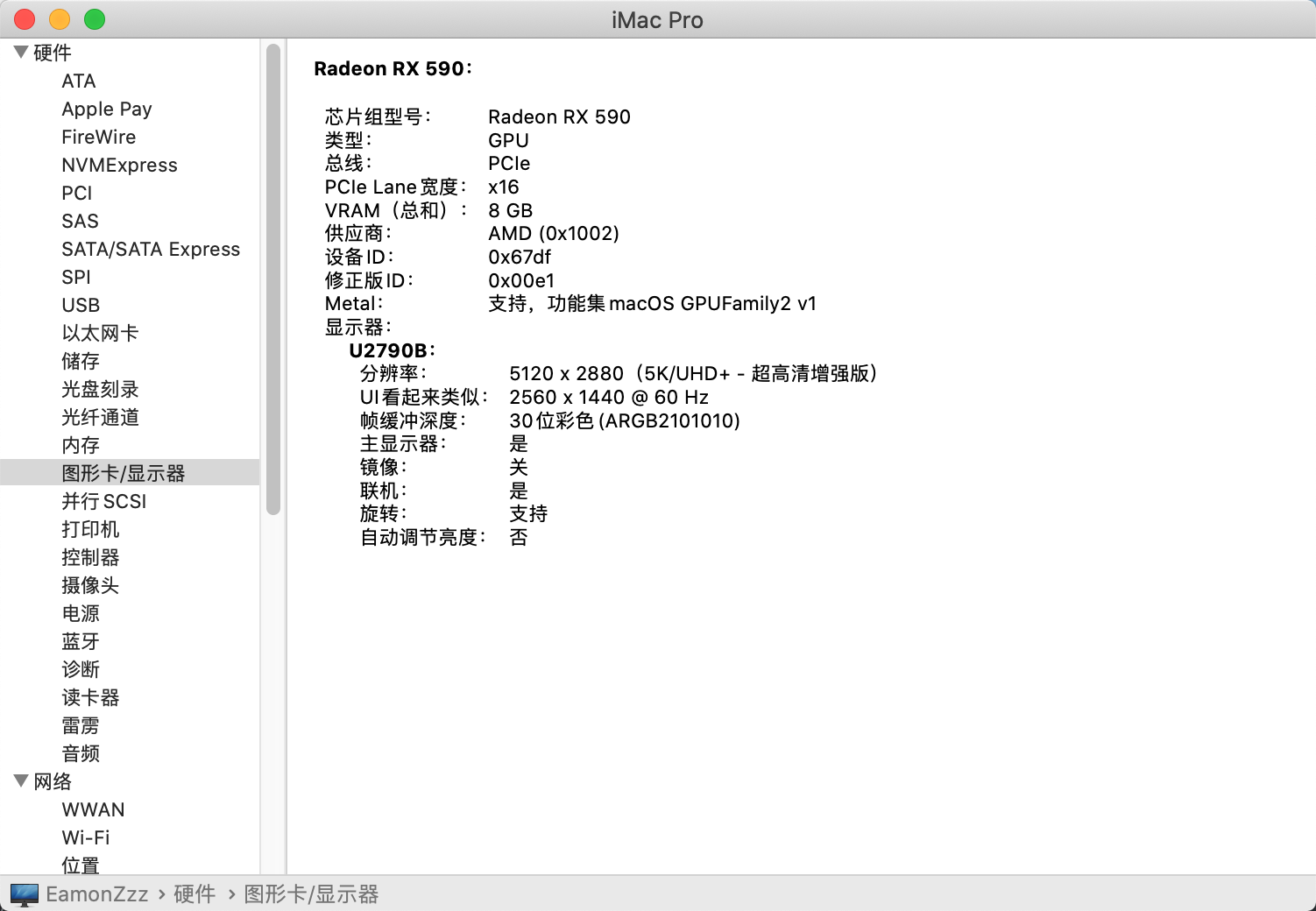Screen dimensions: 1316x911
Task: Select 诊断 diagnostics entry
Action: pos(81,669)
